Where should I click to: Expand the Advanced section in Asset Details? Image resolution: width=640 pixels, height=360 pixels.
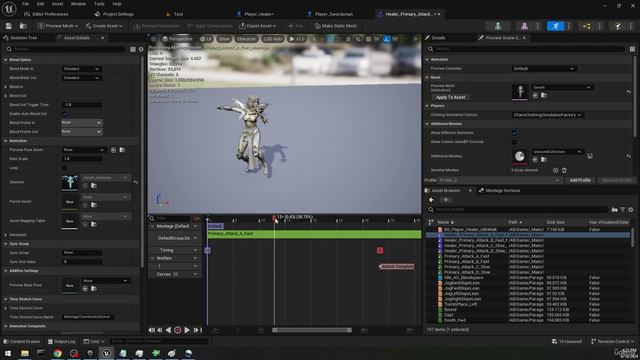pos(6,235)
